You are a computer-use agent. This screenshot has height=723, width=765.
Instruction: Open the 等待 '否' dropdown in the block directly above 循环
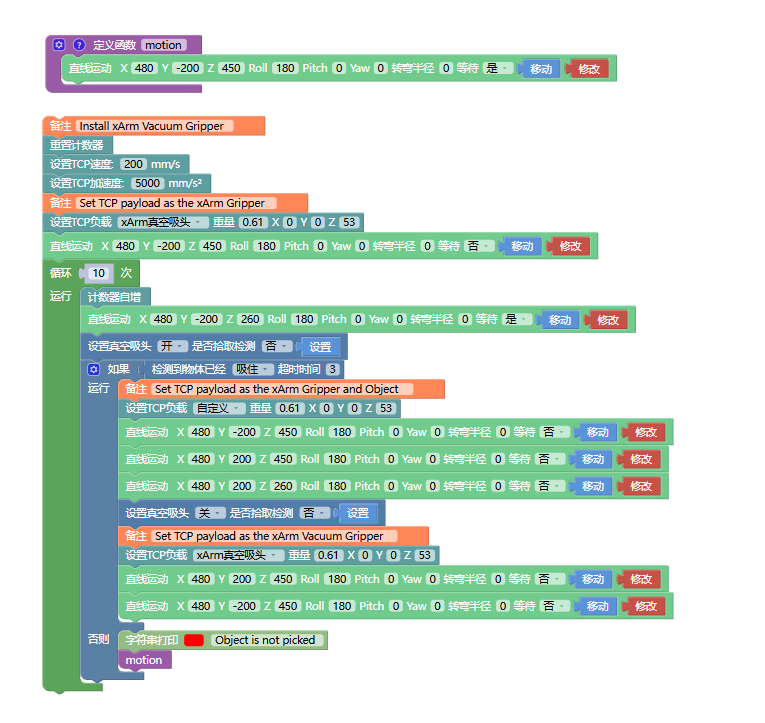[x=480, y=246]
